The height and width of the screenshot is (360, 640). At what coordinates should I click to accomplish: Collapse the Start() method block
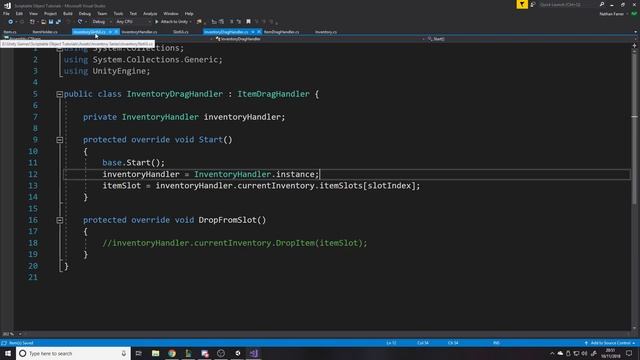point(59,140)
